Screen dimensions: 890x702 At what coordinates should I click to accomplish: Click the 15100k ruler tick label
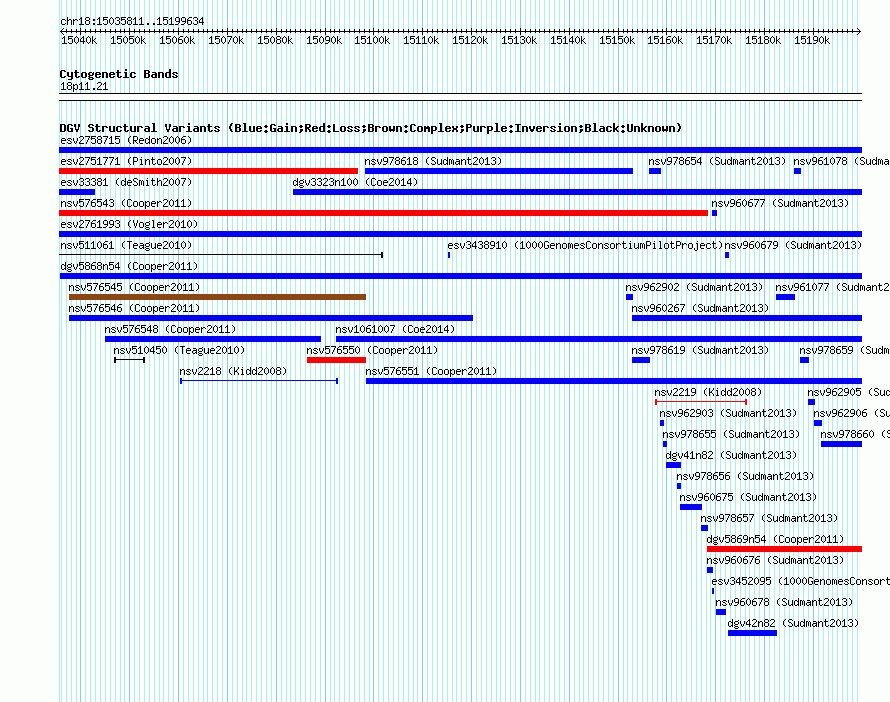(372, 40)
